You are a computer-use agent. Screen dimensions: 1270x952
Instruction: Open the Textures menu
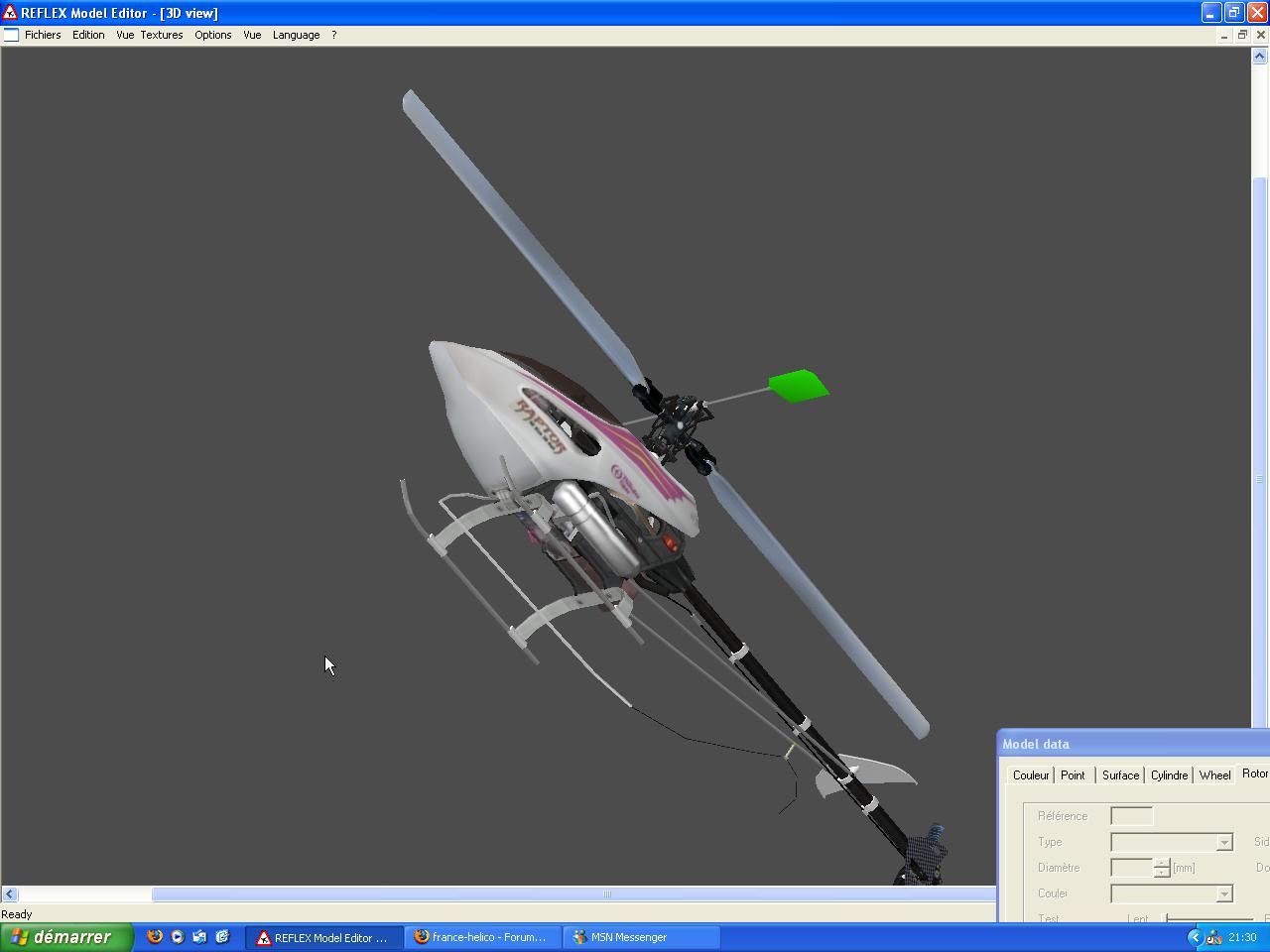pyautogui.click(x=162, y=35)
